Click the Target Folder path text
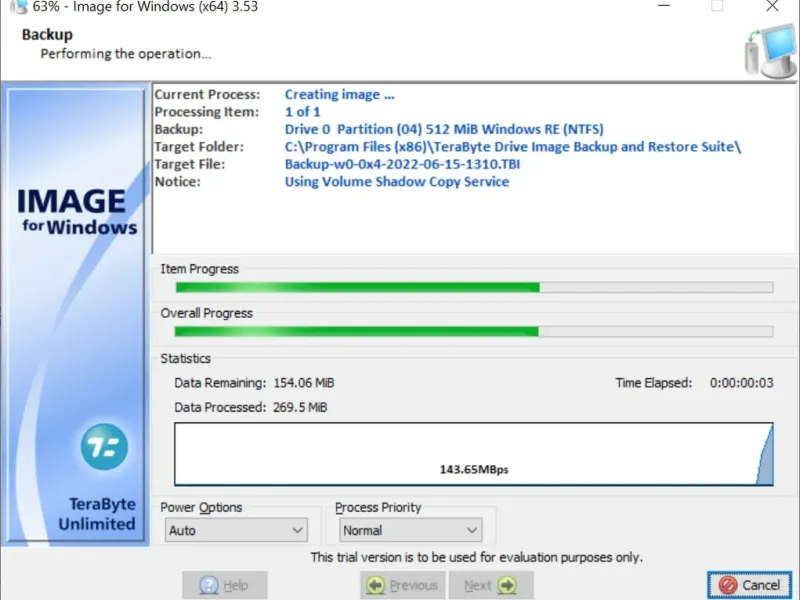This screenshot has height=600, width=800. pyautogui.click(x=513, y=147)
